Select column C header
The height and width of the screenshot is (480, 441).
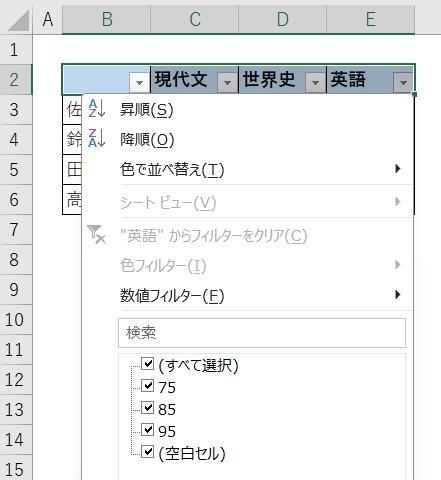coord(195,19)
